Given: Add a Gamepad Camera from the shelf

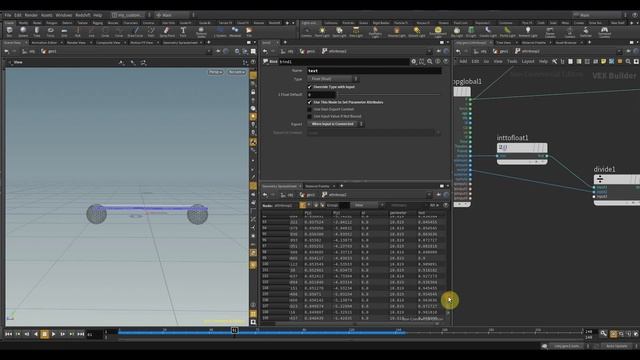Looking at the screenshot, I should click(x=604, y=32).
